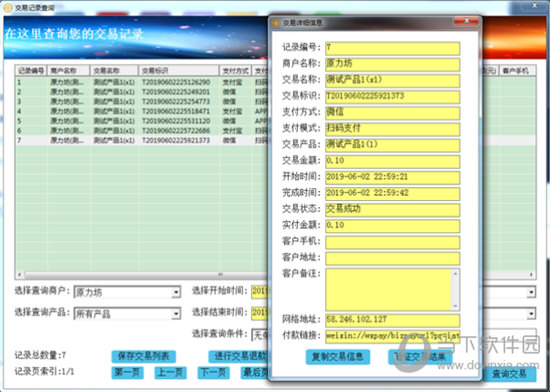Click the 支付模式 field showing 扫码支付
Viewport: 550px width, 392px height.
(393, 129)
